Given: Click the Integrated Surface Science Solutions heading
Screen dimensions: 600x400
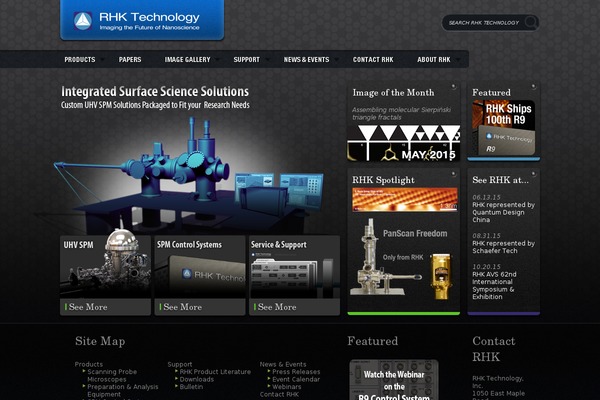Looking at the screenshot, I should pos(155,91).
